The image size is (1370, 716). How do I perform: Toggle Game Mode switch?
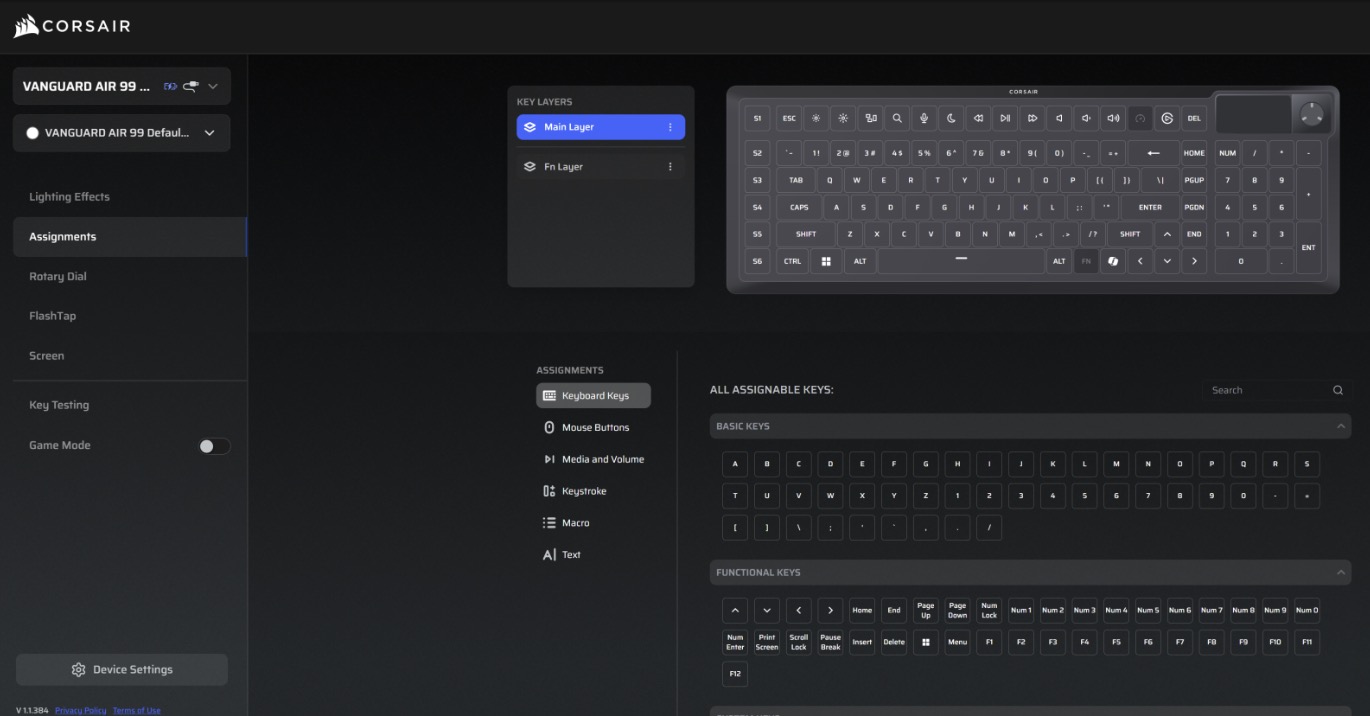point(214,446)
